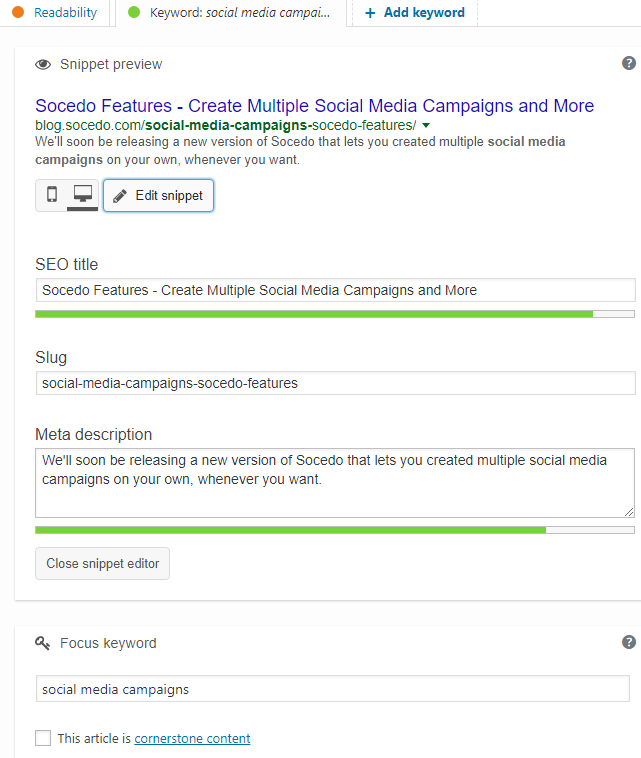Click the Edit snippet button

[159, 195]
